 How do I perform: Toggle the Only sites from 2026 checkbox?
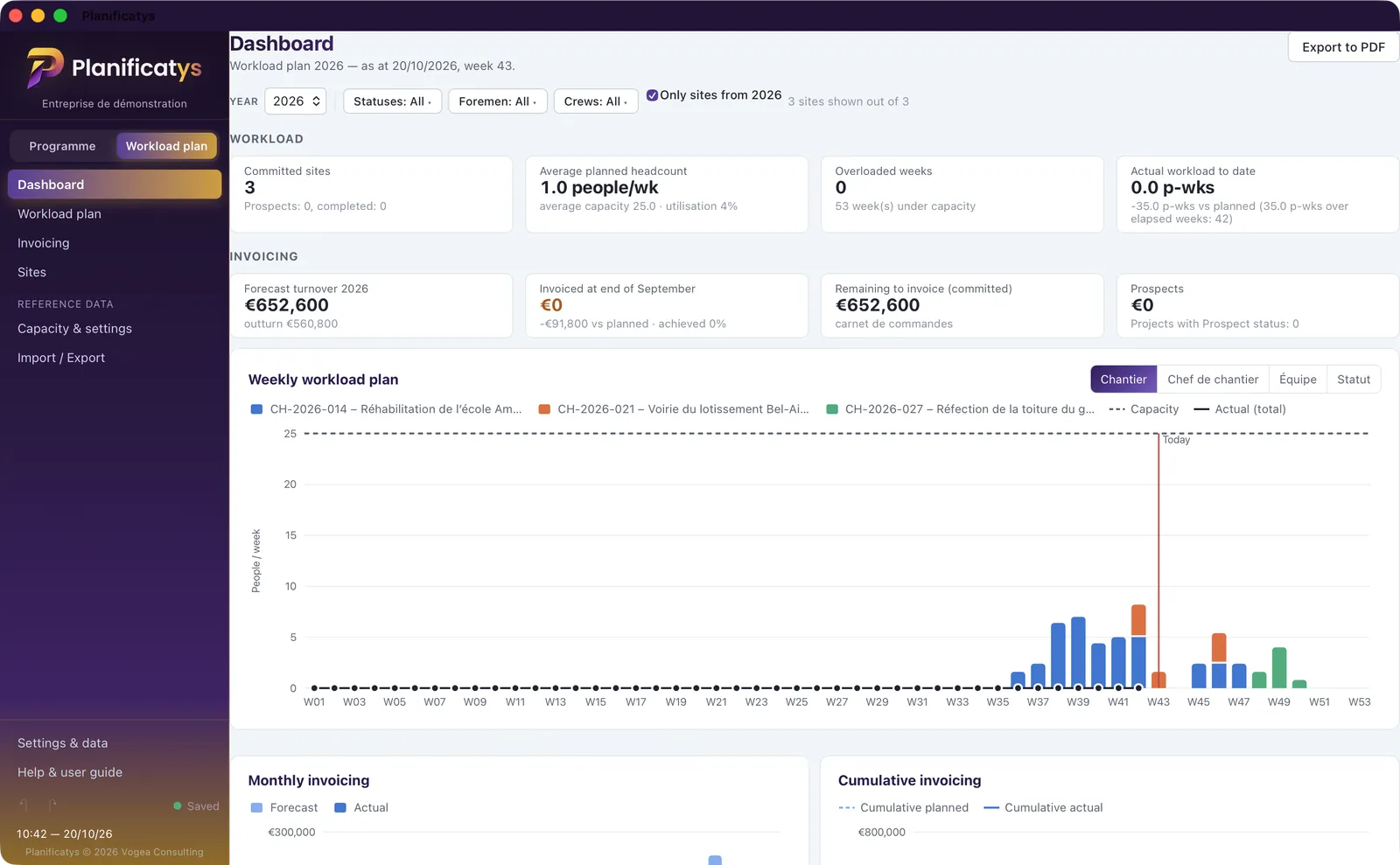coord(652,95)
